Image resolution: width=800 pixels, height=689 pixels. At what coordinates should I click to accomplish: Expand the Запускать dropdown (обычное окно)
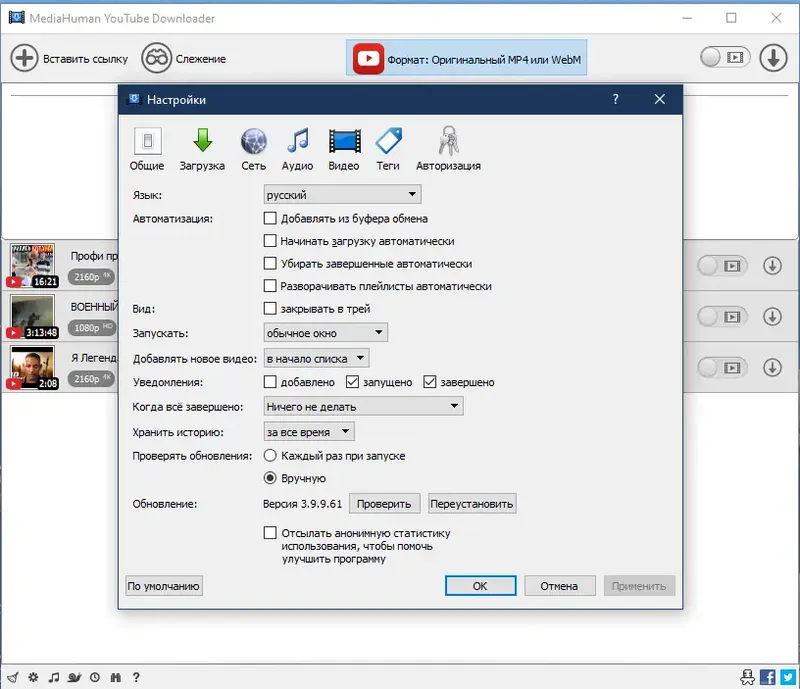(x=326, y=333)
